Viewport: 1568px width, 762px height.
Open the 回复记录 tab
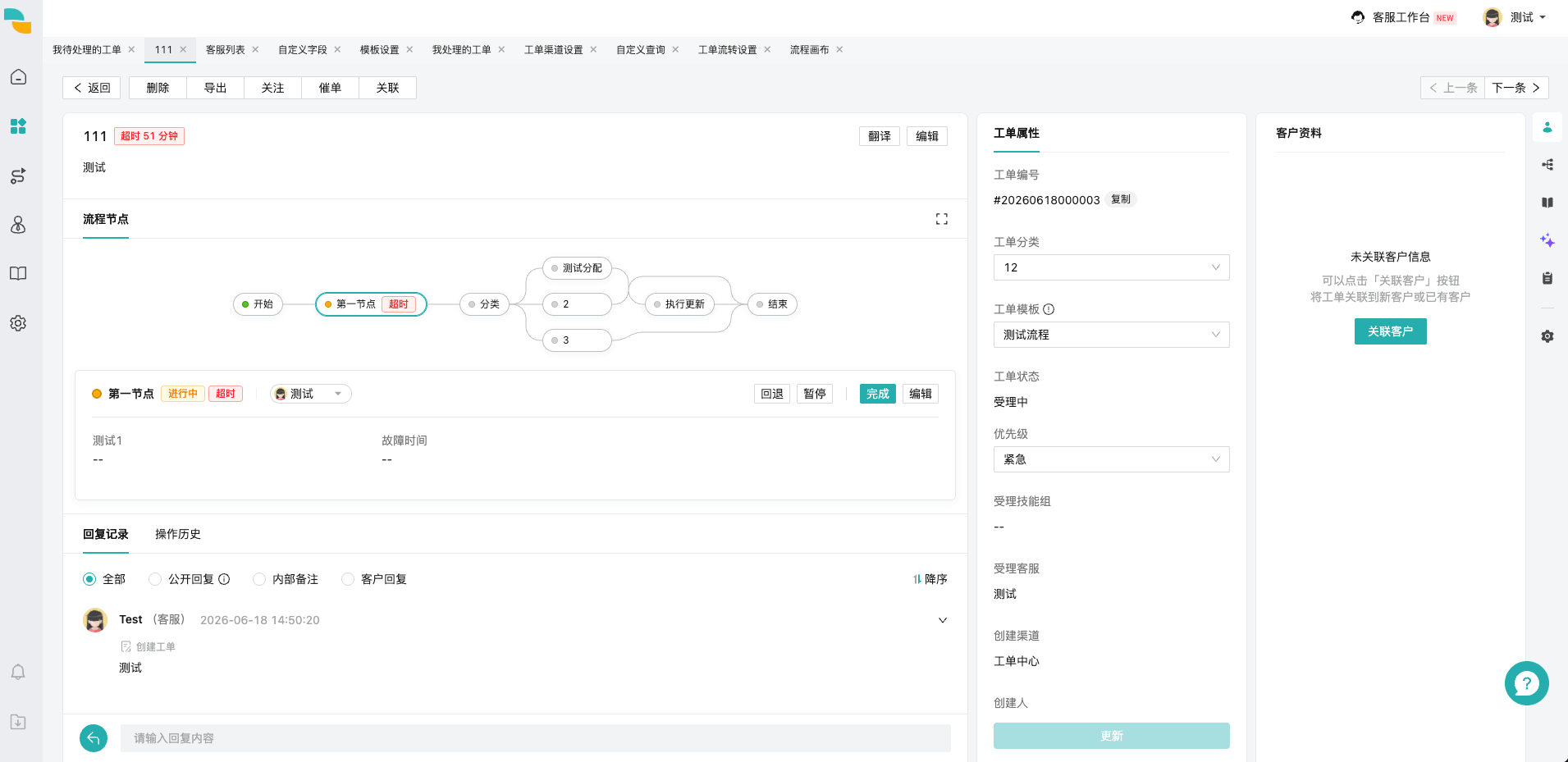pyautogui.click(x=106, y=534)
